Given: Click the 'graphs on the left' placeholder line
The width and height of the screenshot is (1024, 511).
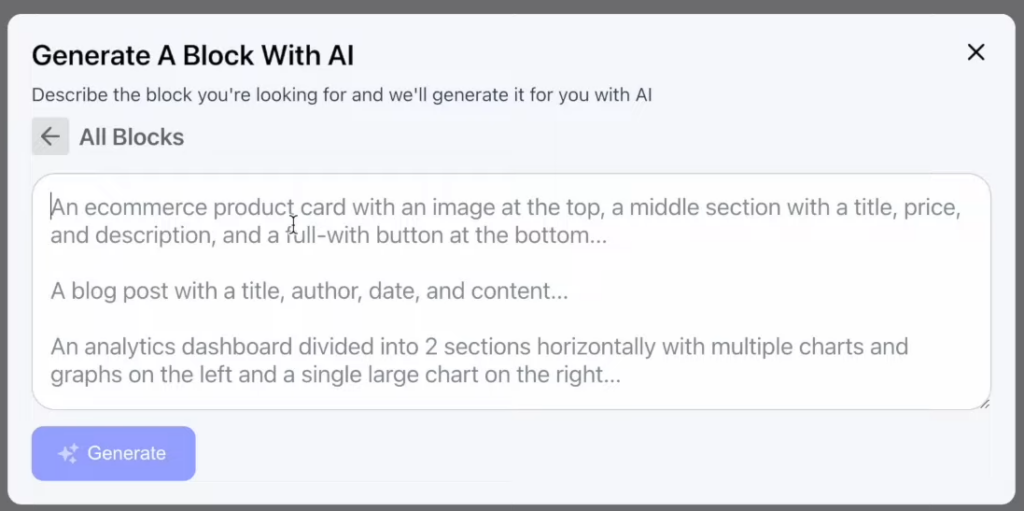Looking at the screenshot, I should (x=335, y=375).
